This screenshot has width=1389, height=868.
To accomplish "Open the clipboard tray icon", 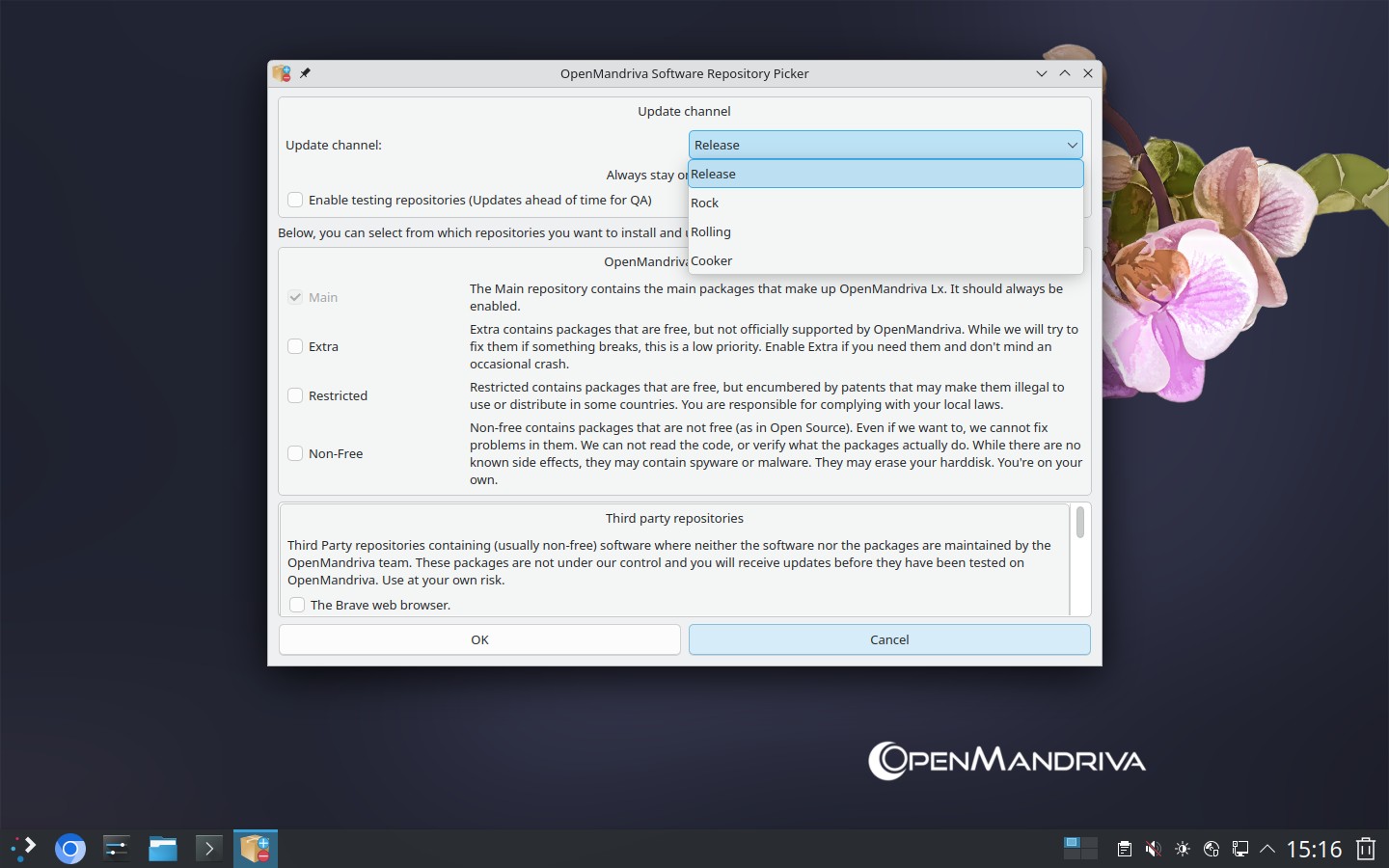I will [1124, 850].
